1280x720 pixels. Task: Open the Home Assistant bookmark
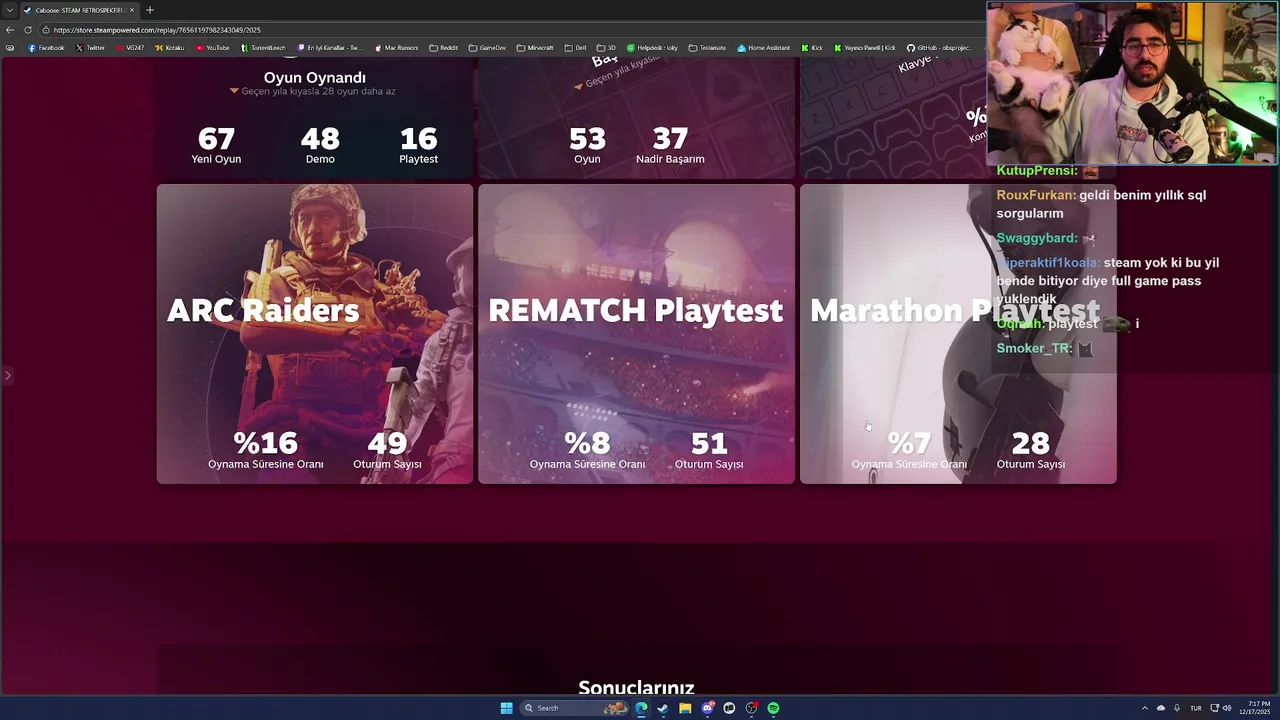[763, 48]
